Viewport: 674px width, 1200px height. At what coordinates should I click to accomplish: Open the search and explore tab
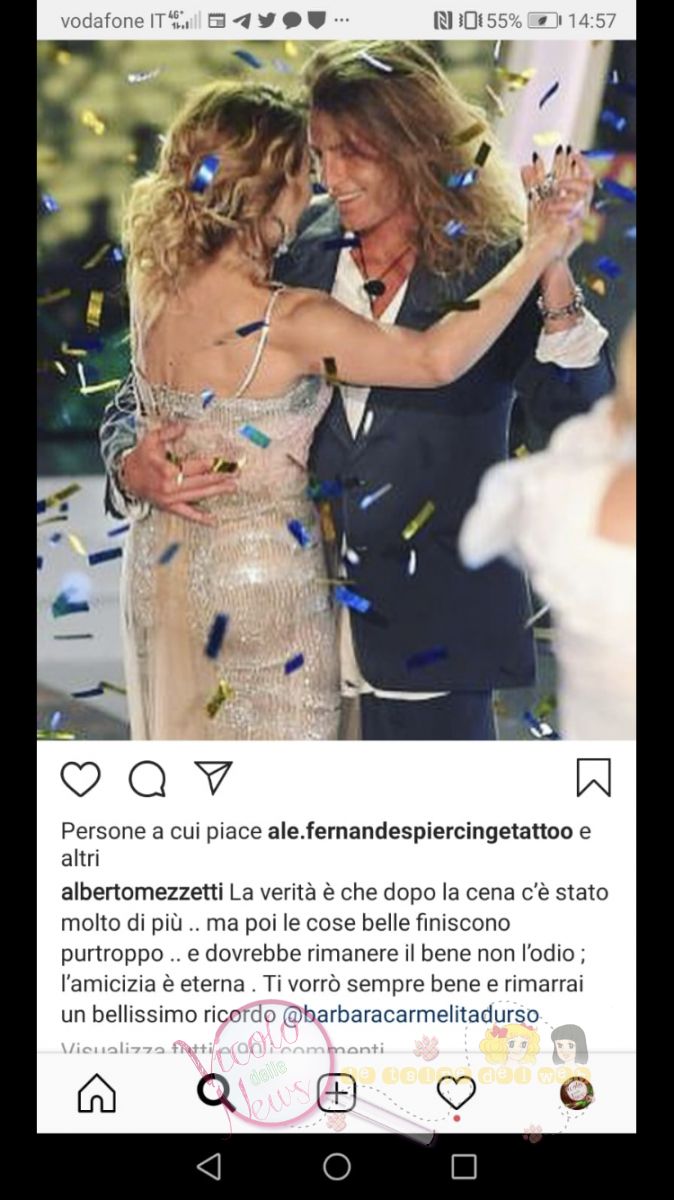pyautogui.click(x=215, y=1093)
